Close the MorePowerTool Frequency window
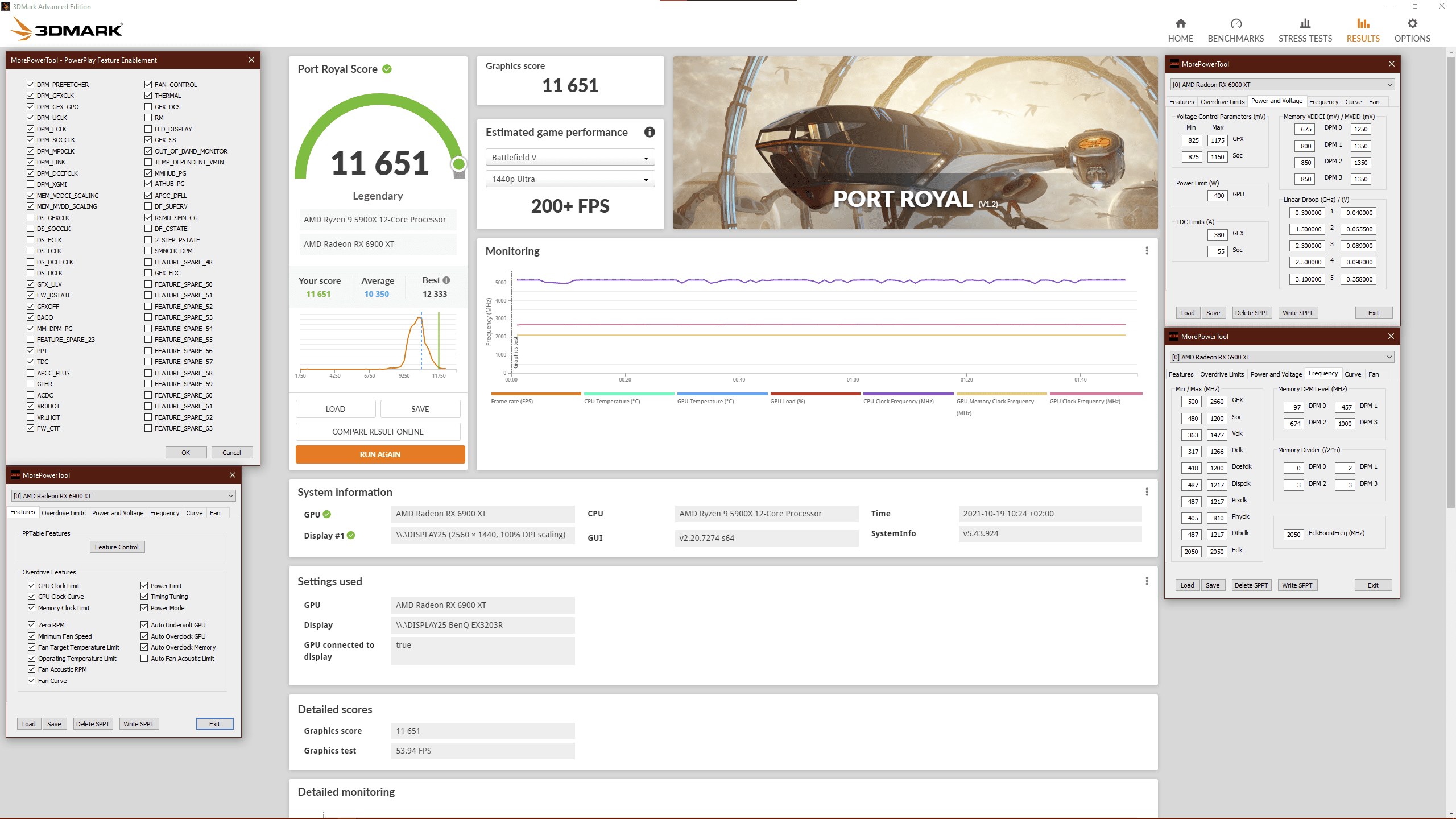The height and width of the screenshot is (819, 1456). (1391, 336)
